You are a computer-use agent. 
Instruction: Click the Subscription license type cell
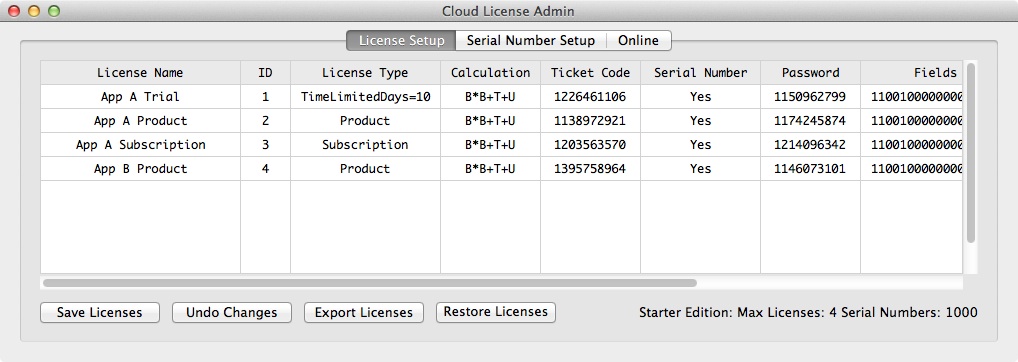click(366, 145)
